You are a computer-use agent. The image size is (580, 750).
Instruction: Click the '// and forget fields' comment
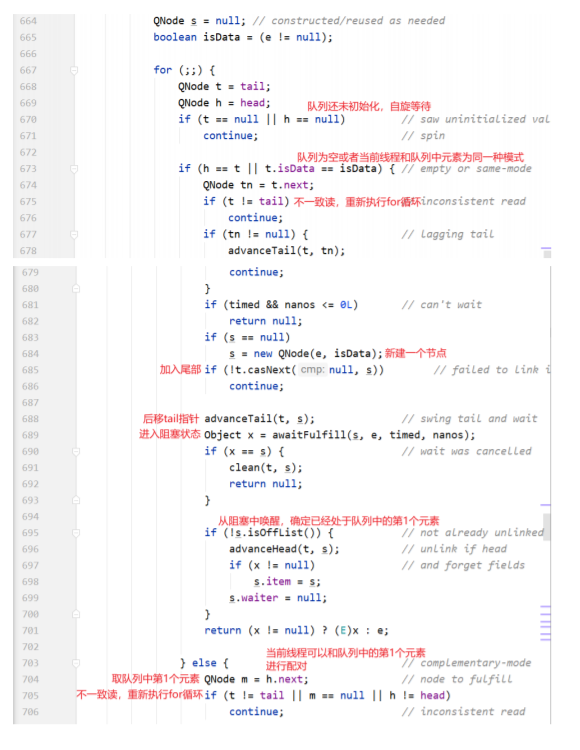click(463, 565)
